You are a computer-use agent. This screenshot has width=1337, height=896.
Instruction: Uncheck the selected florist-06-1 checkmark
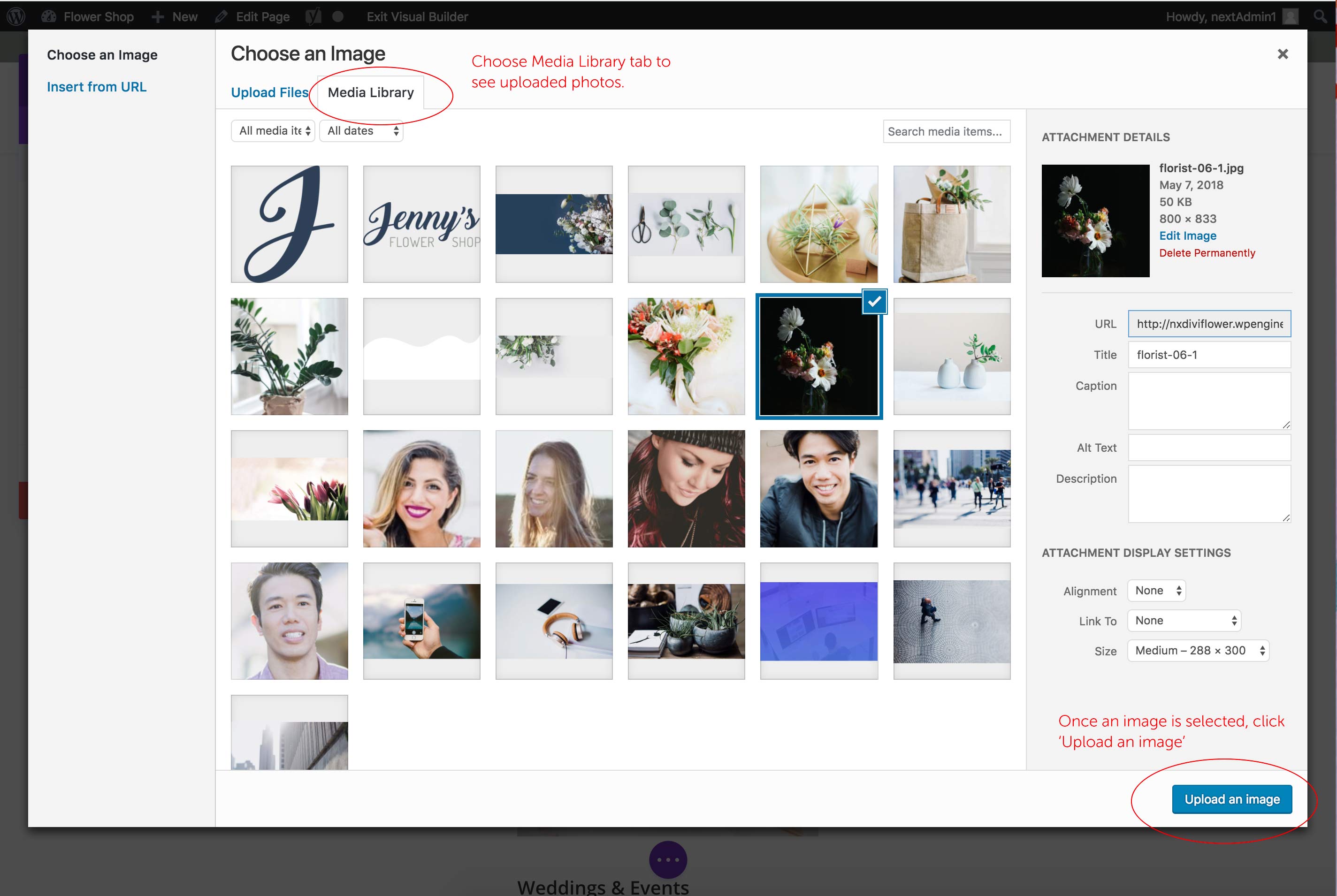tap(874, 301)
